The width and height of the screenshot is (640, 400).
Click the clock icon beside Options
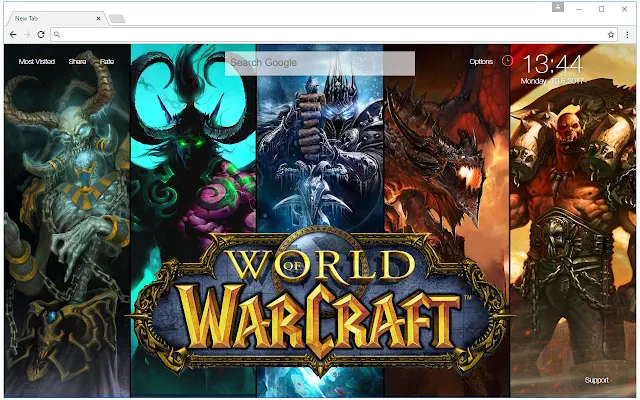coord(507,61)
